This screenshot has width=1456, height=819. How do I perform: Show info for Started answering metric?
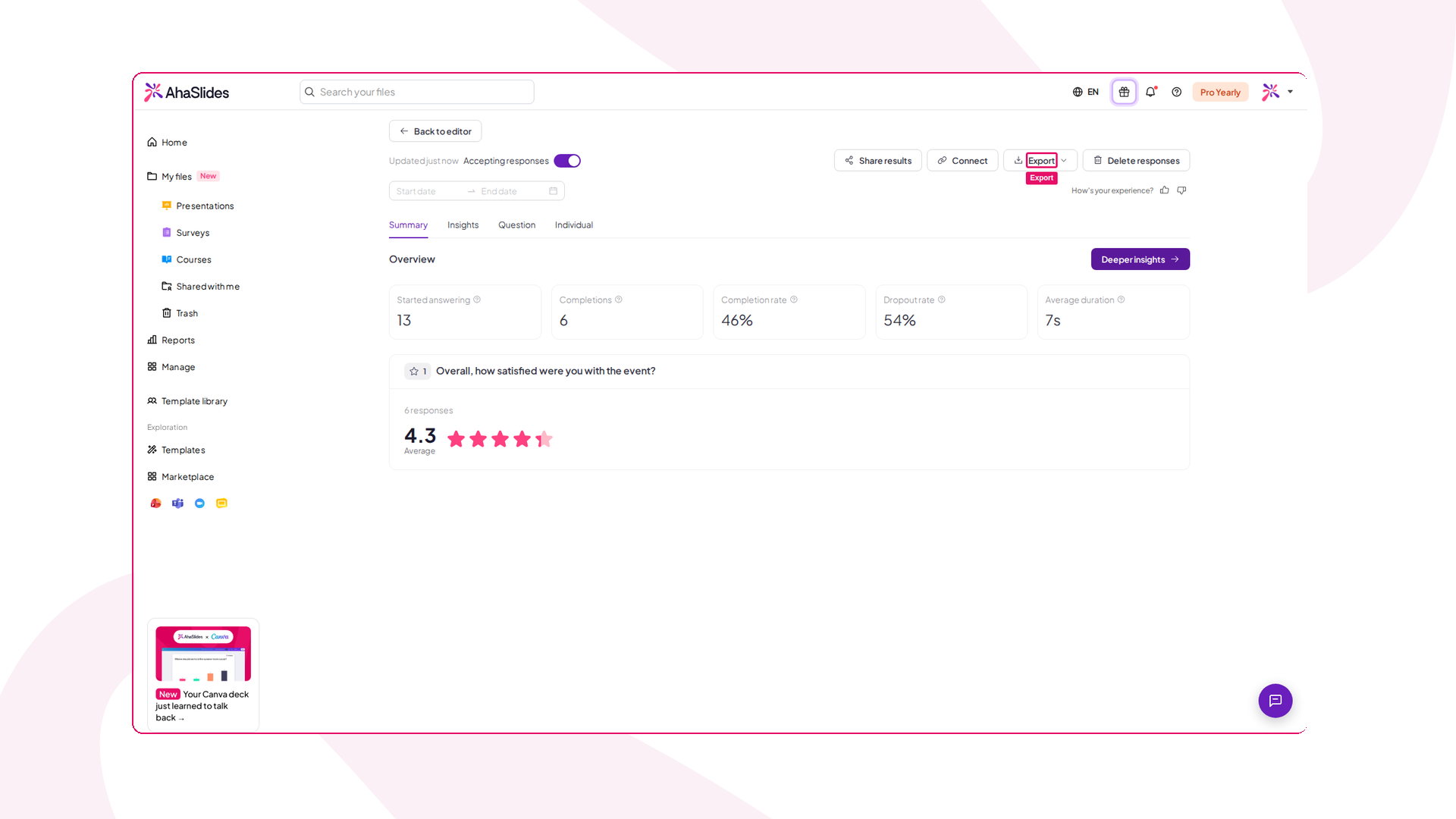pyautogui.click(x=477, y=300)
